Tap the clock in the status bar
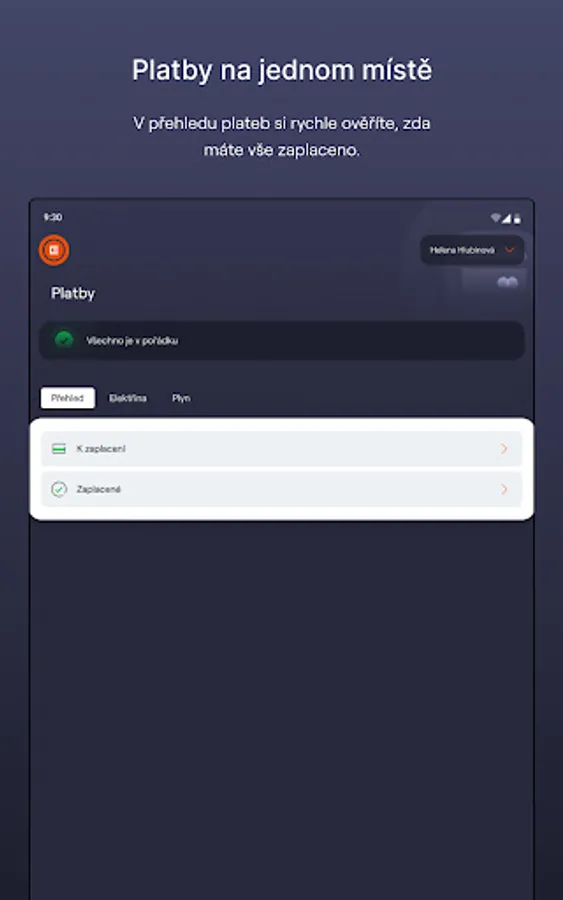563x900 pixels. tap(53, 217)
